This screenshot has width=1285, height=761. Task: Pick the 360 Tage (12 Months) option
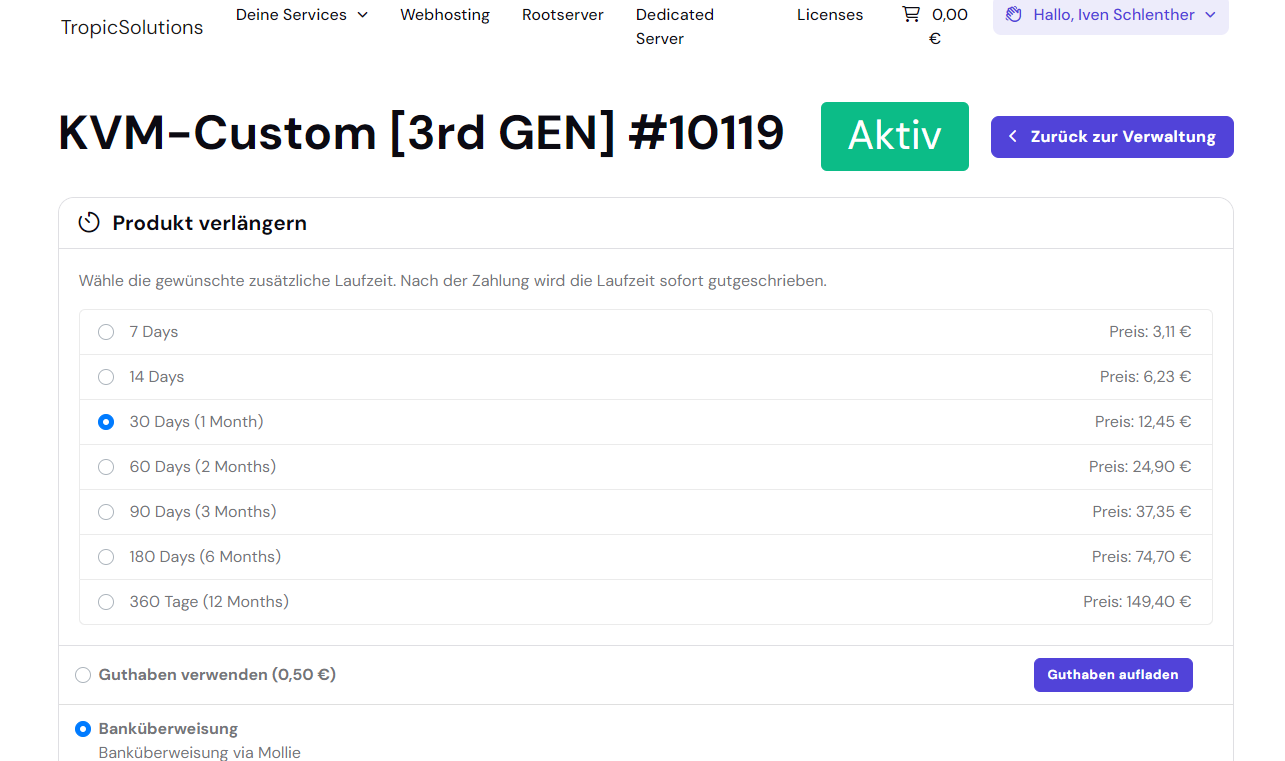pyautogui.click(x=106, y=602)
